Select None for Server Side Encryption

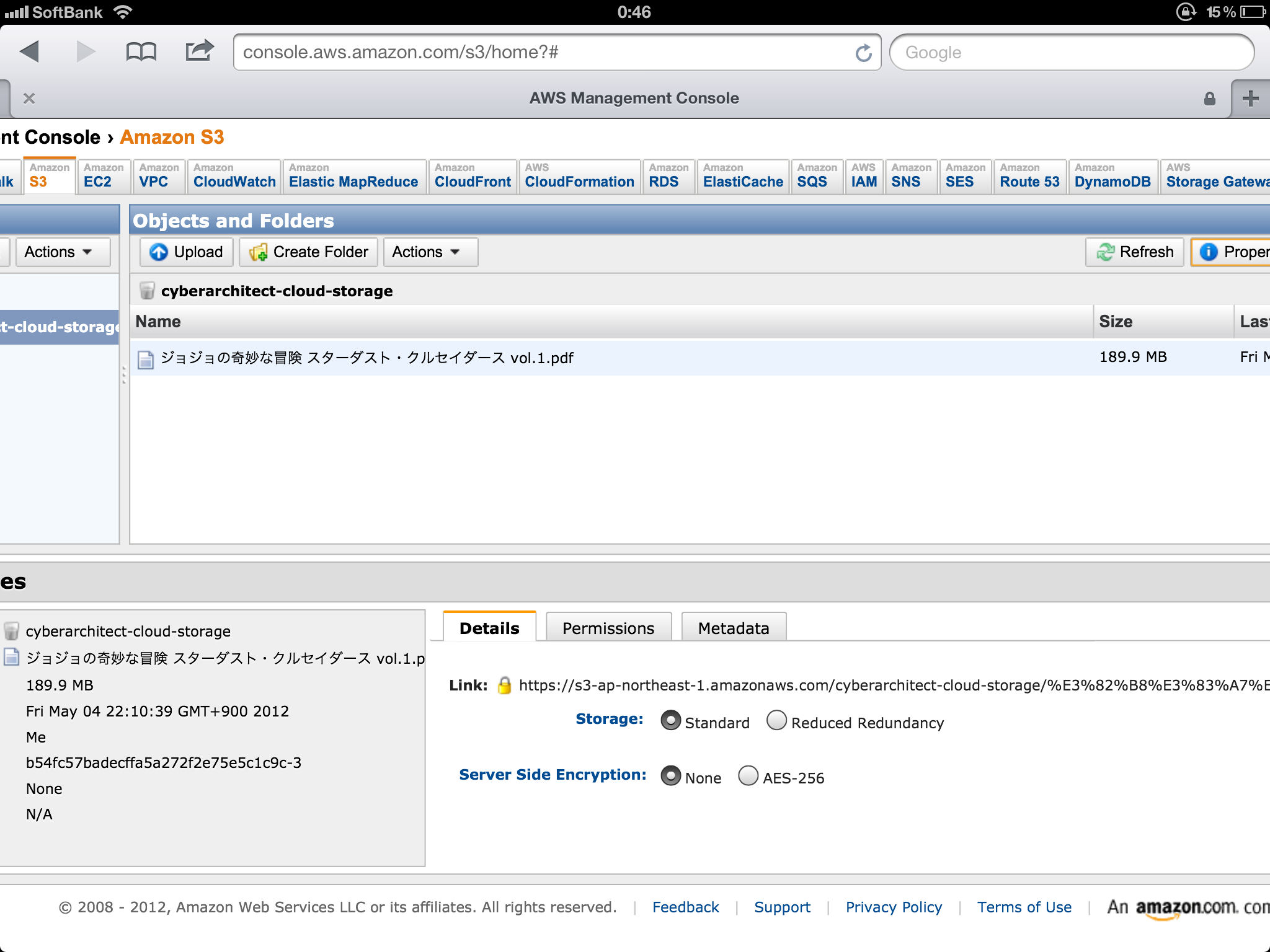(x=670, y=775)
